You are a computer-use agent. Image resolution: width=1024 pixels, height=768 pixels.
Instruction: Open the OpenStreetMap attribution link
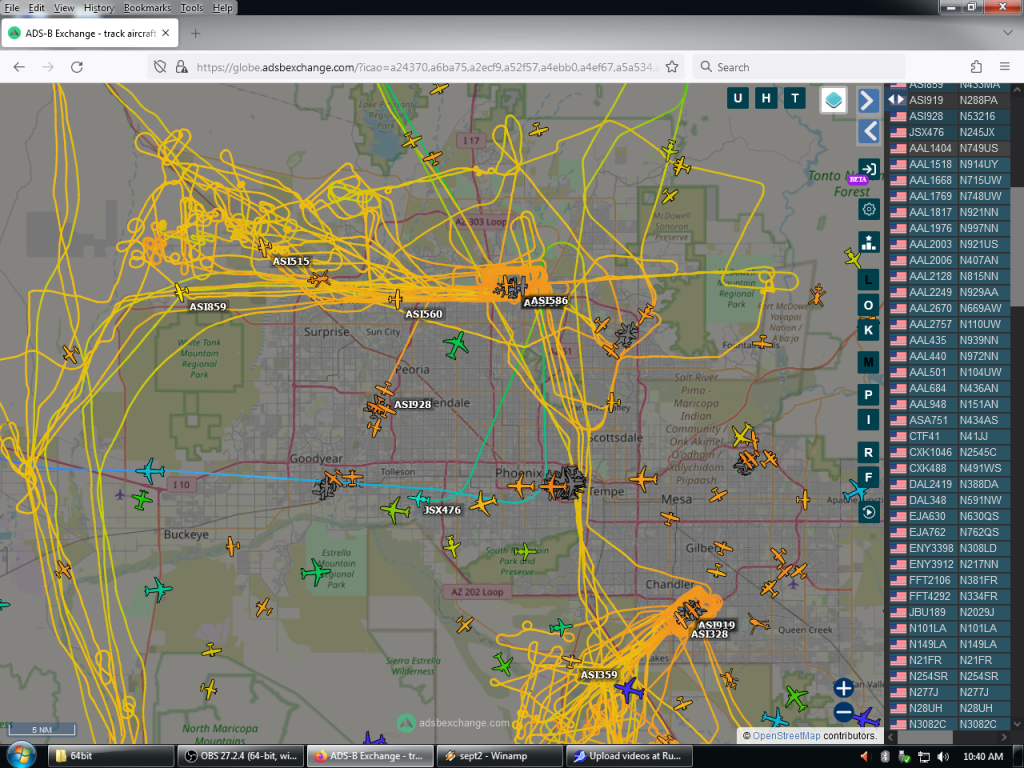tap(786, 735)
